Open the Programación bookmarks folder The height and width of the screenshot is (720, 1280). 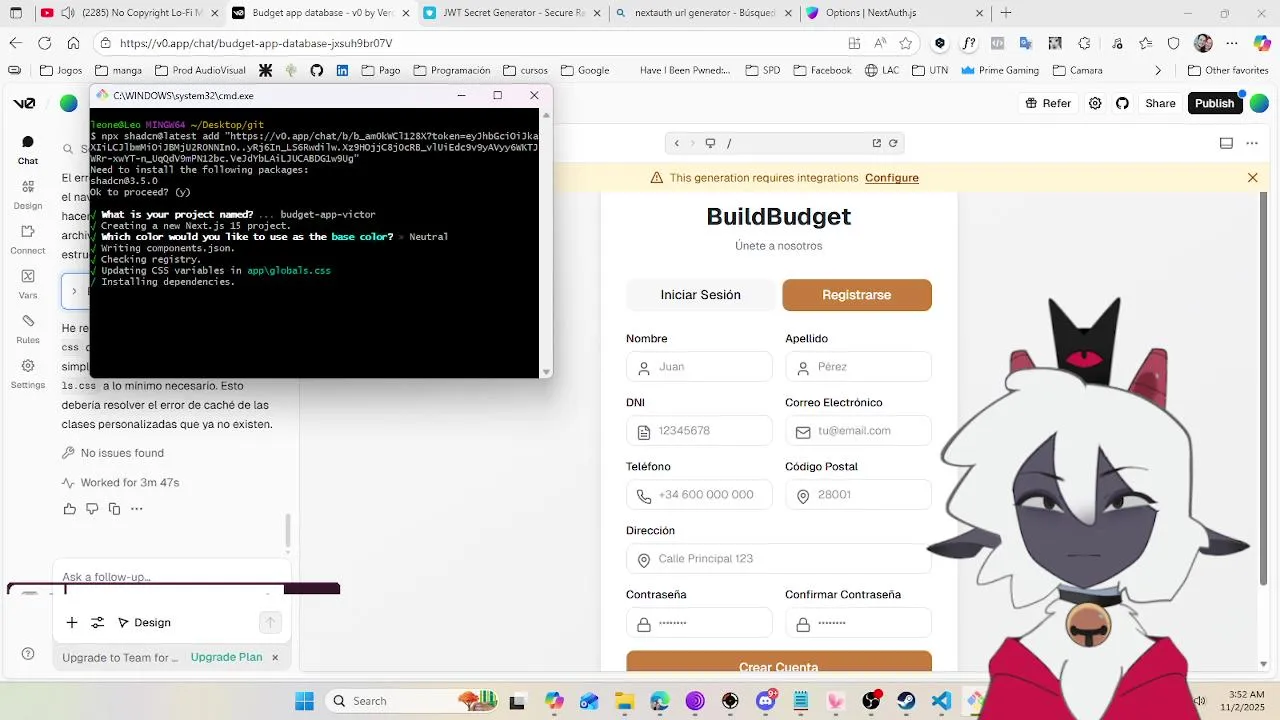[452, 70]
